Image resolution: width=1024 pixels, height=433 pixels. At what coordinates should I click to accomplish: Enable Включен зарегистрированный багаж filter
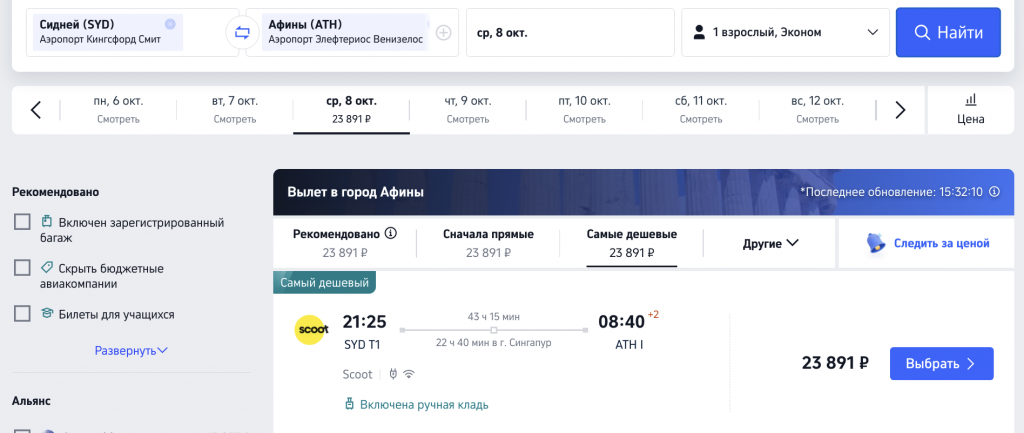[x=22, y=223]
